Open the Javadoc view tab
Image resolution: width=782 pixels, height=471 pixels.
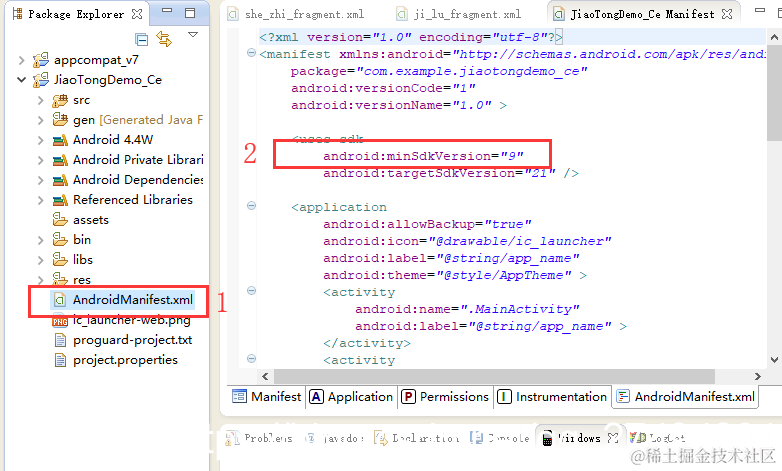[335, 438]
